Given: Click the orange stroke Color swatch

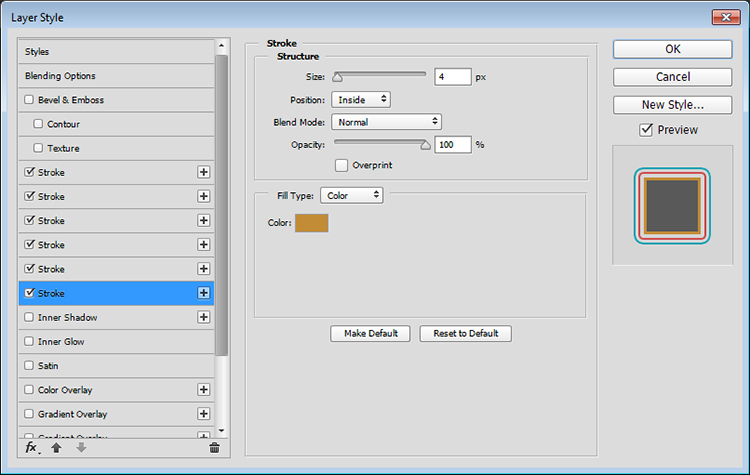Looking at the screenshot, I should (x=311, y=223).
